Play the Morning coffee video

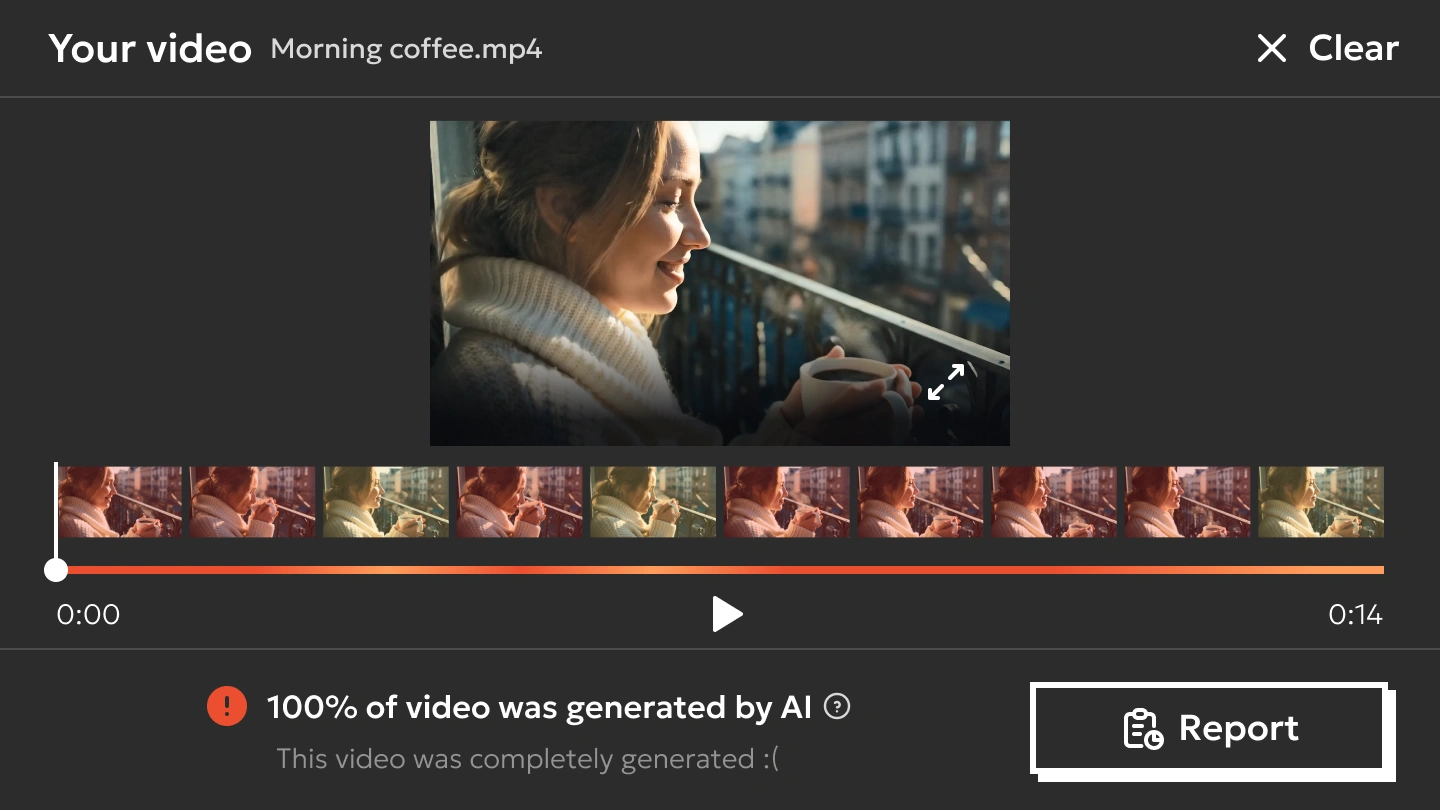coord(727,614)
